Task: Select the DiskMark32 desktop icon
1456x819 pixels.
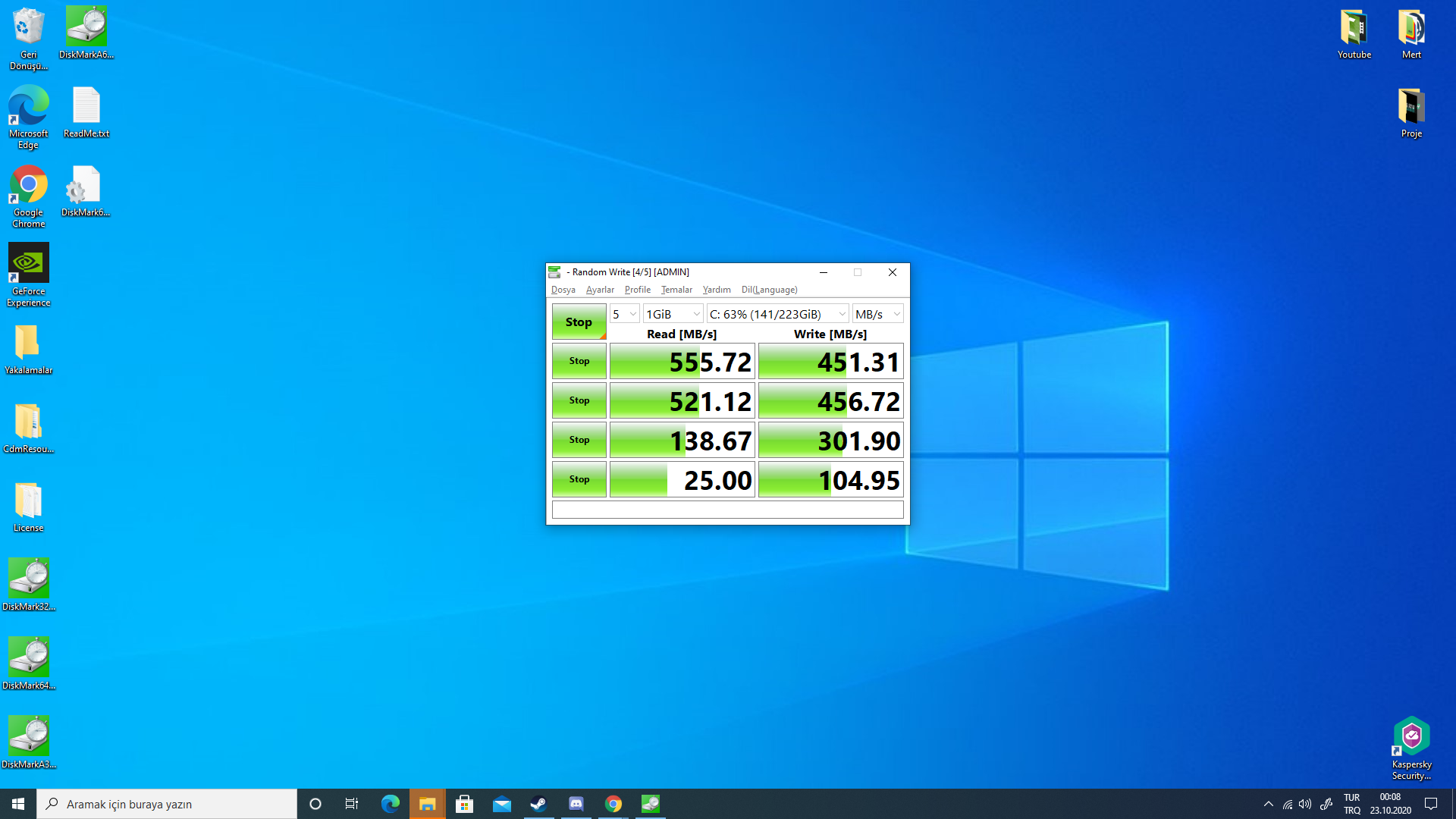Action: pyautogui.click(x=29, y=585)
